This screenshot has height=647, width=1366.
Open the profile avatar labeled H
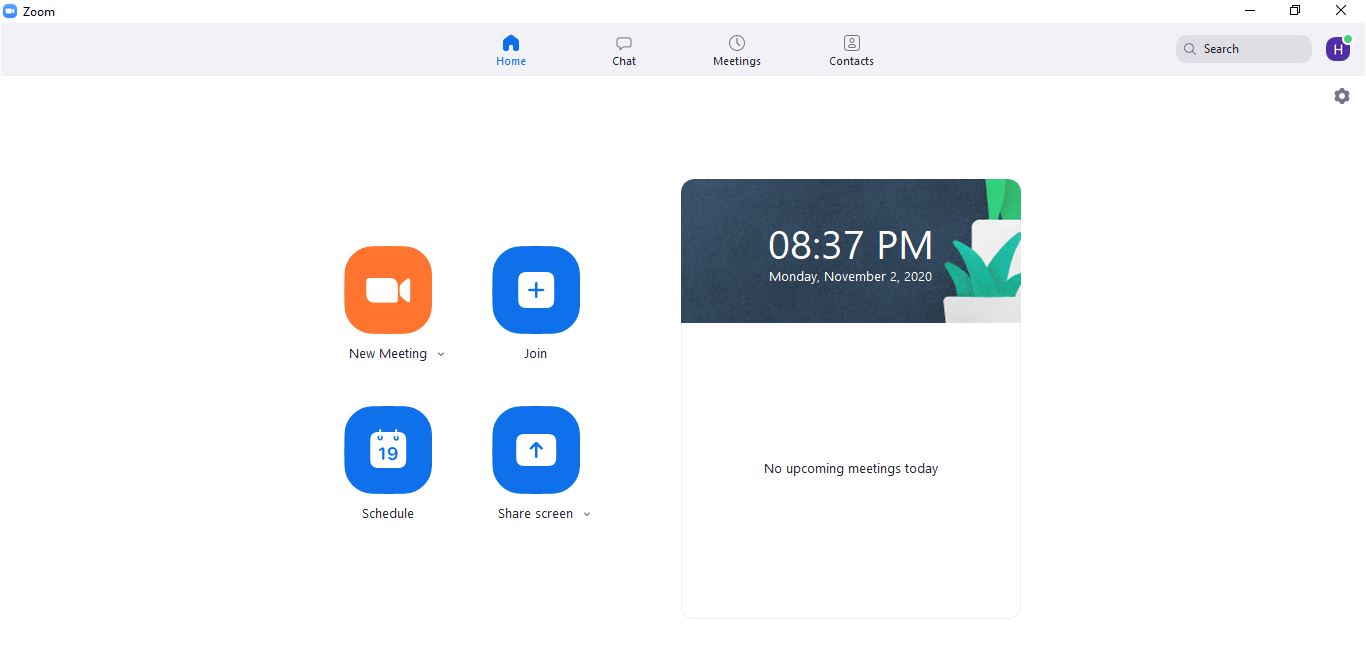(1338, 49)
